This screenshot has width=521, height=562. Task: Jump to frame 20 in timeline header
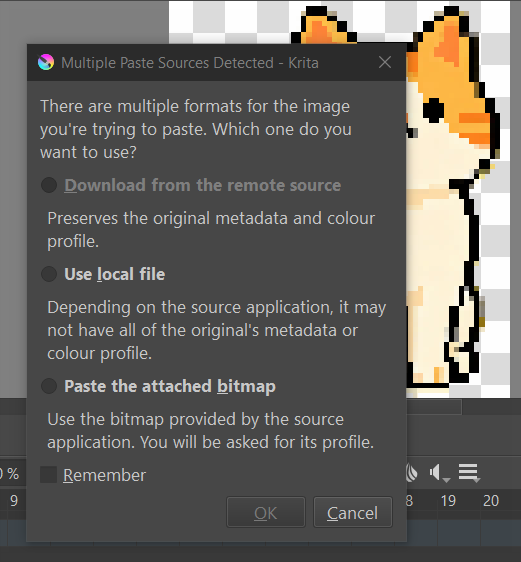tap(491, 501)
